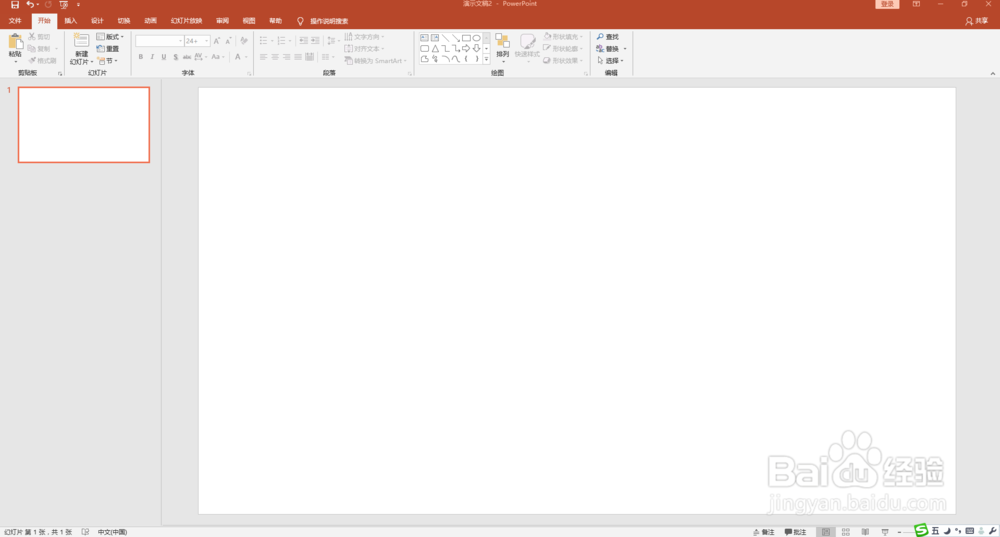Toggle align text right
Screen dimensions: 1000x537
pyautogui.click(x=286, y=57)
